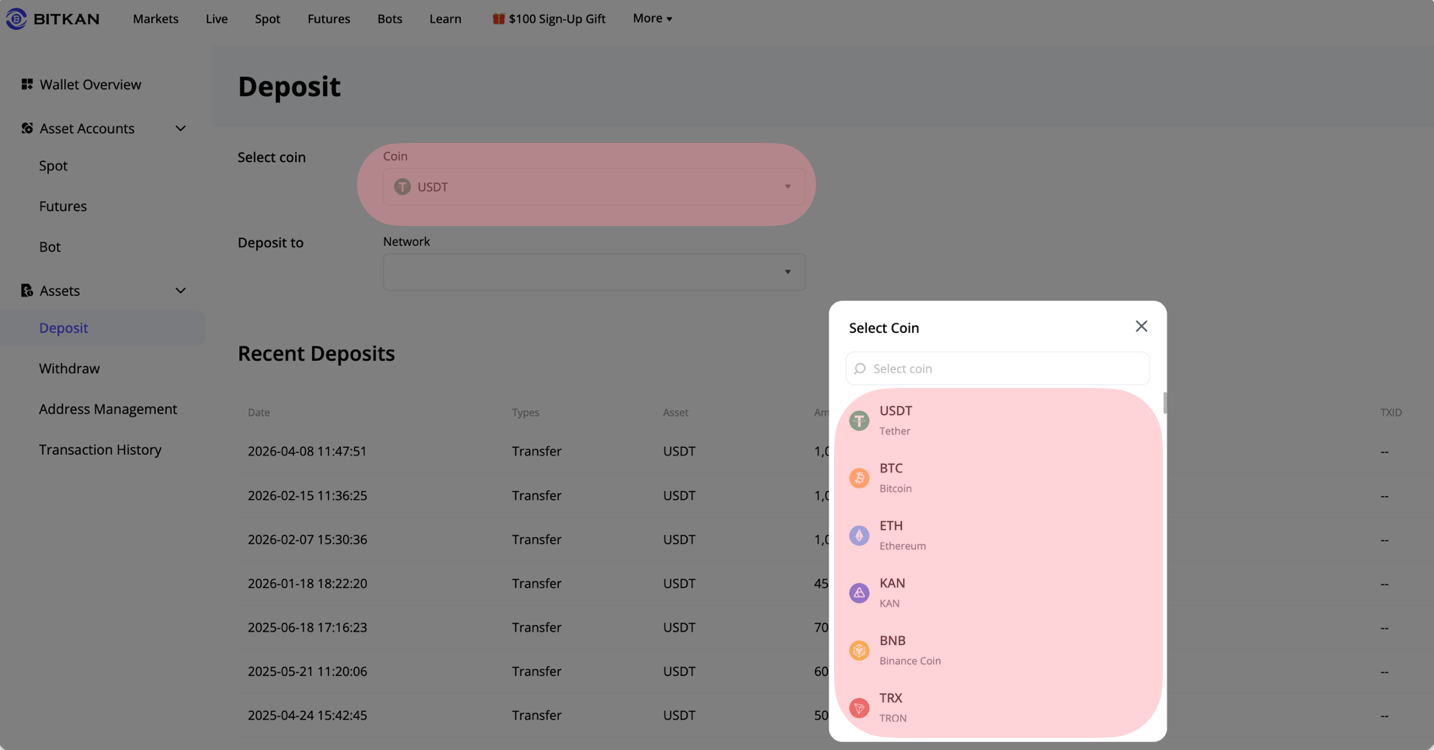The height and width of the screenshot is (750, 1434).
Task: Open the Coin USDT dropdown
Action: pyautogui.click(x=594, y=187)
